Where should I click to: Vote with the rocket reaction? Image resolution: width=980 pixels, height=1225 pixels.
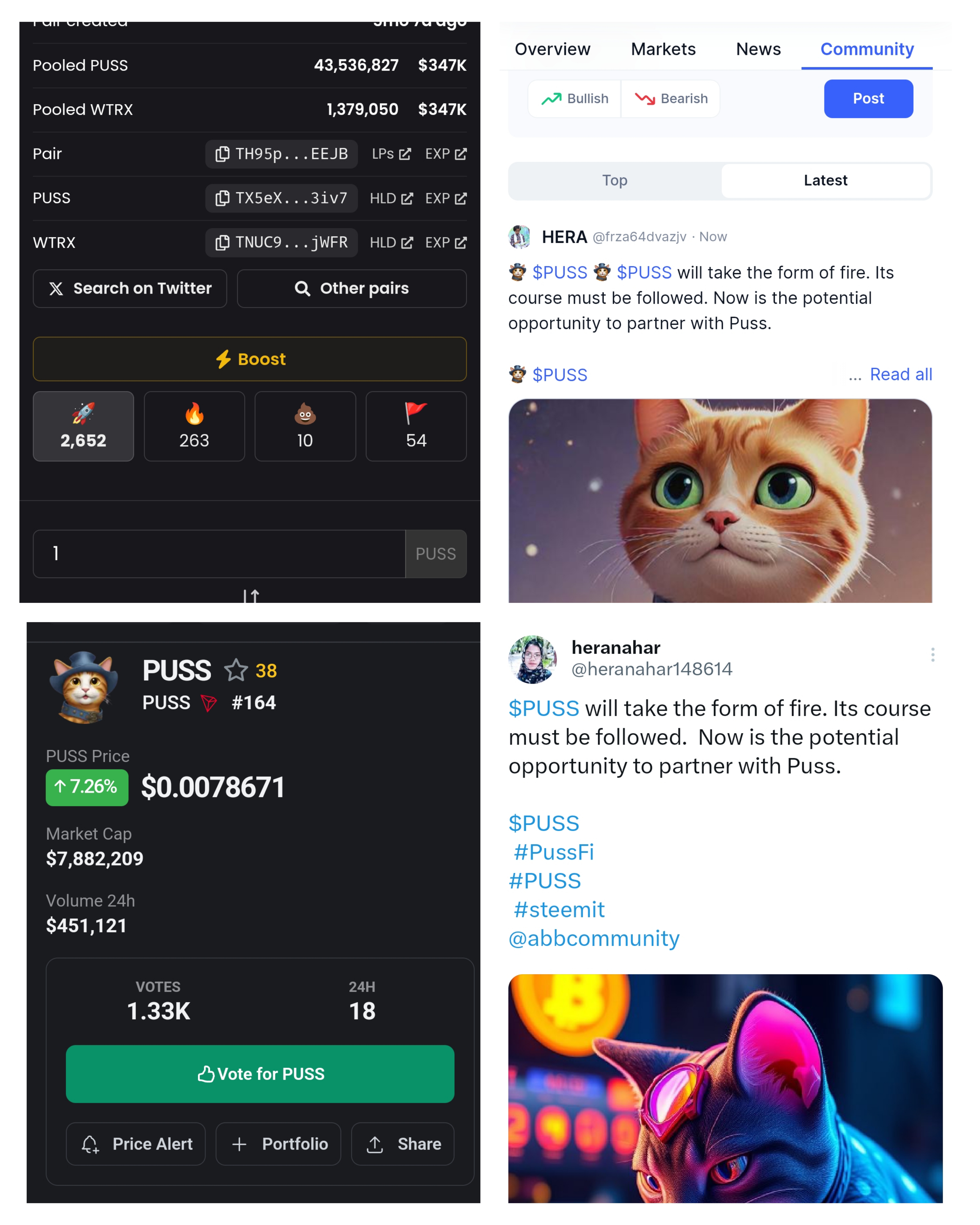click(84, 426)
